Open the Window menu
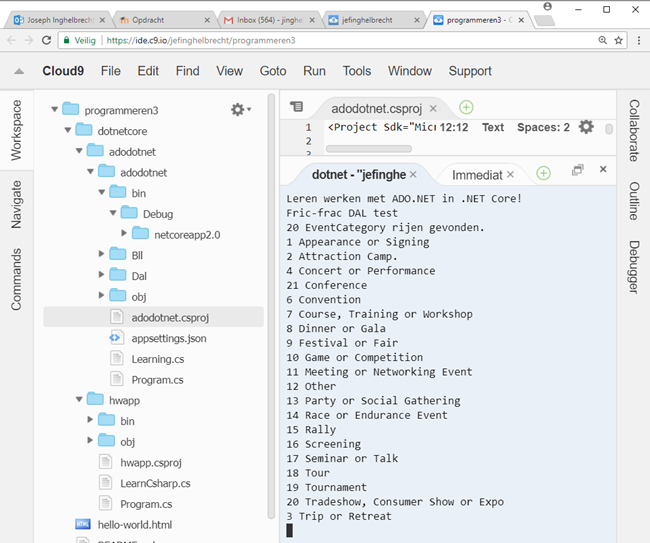Screen dimensions: 650x543 [x=410, y=71]
